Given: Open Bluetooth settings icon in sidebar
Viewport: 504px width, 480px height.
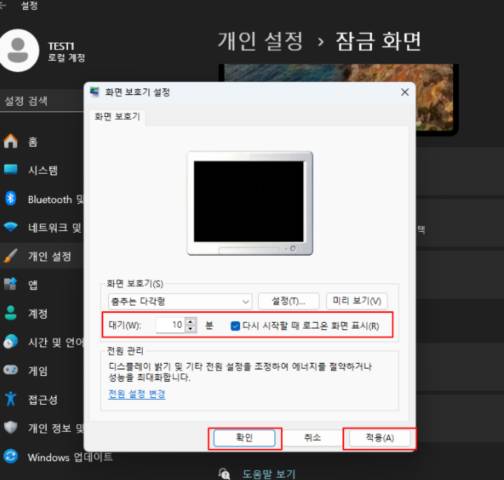Looking at the screenshot, I should point(11,199).
